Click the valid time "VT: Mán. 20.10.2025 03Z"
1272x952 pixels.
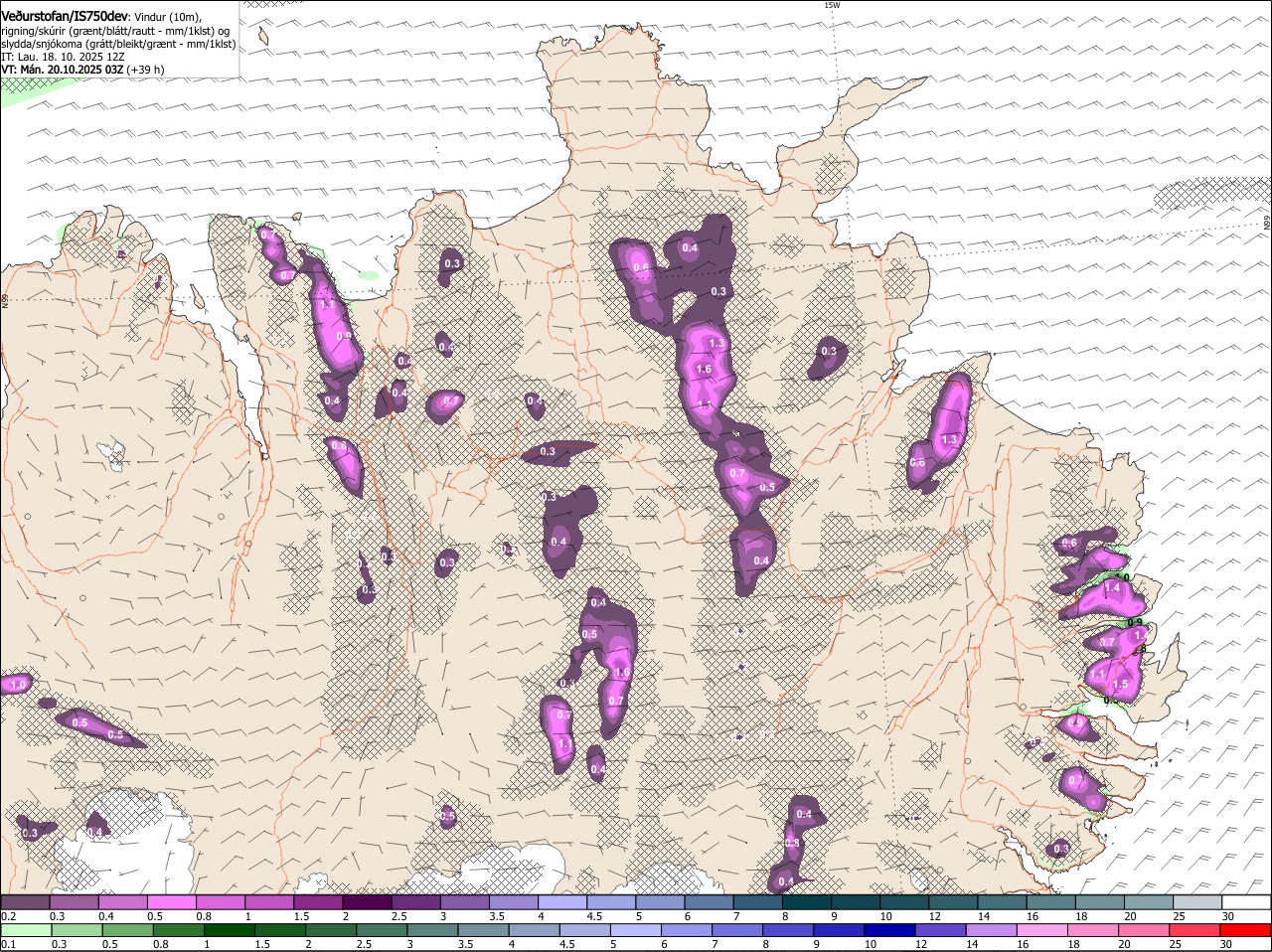pos(62,71)
